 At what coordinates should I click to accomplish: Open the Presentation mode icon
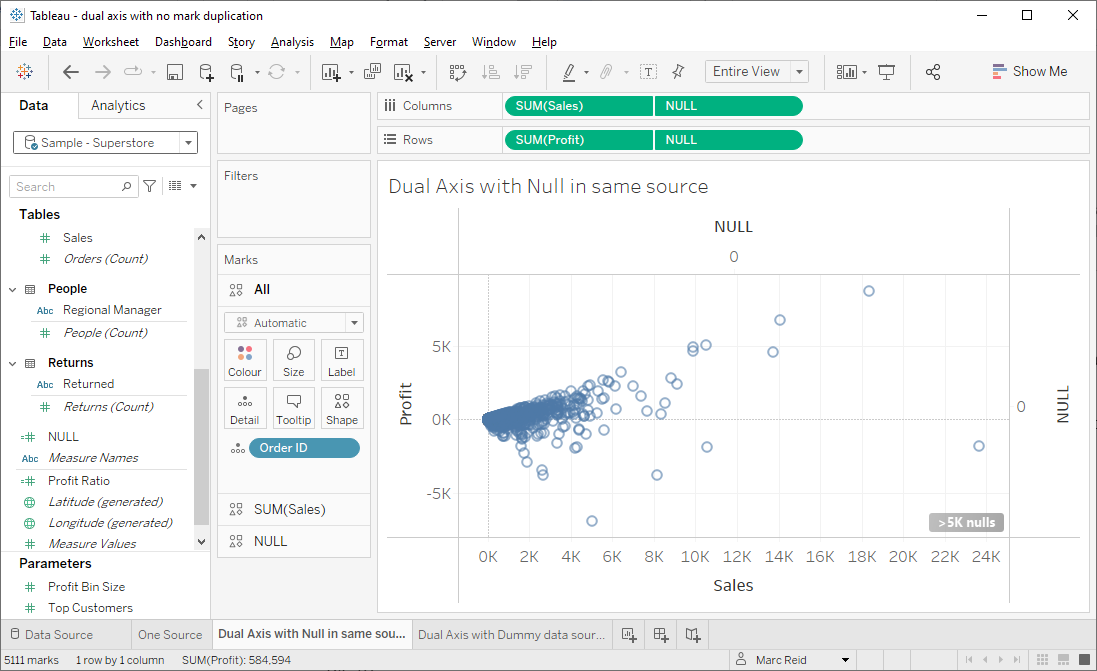(886, 72)
